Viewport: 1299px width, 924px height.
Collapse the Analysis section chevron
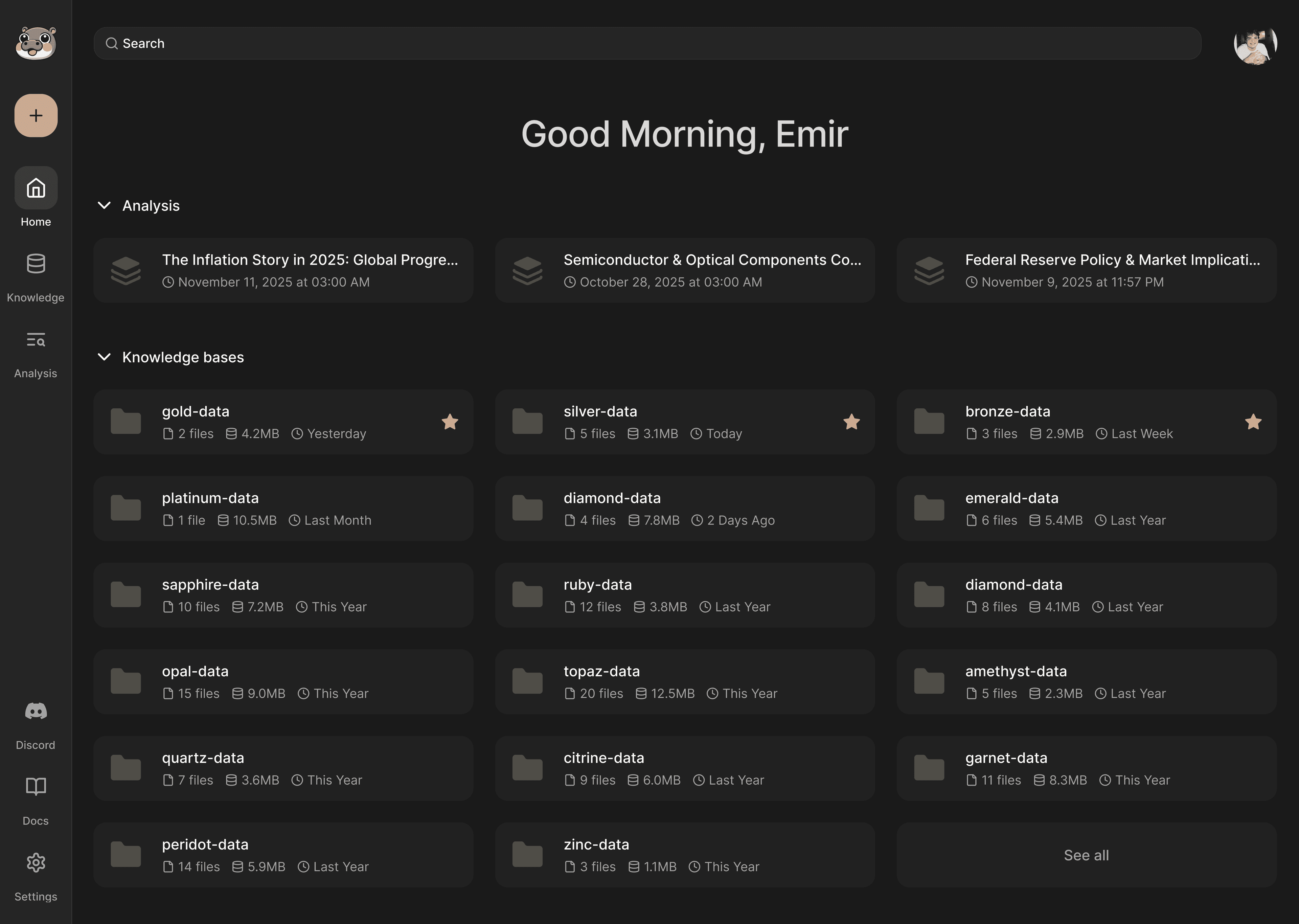pyautogui.click(x=104, y=205)
